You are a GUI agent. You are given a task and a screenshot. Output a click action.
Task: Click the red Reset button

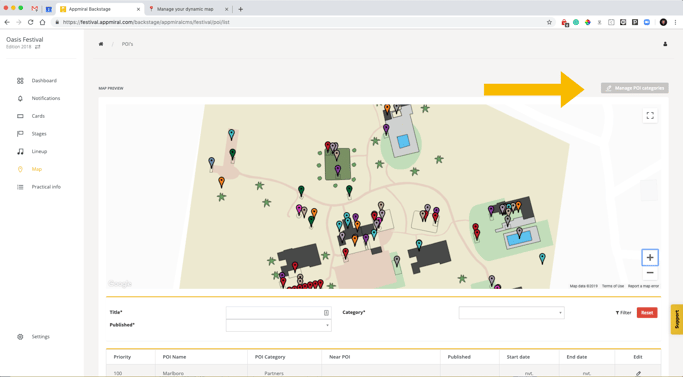point(647,312)
